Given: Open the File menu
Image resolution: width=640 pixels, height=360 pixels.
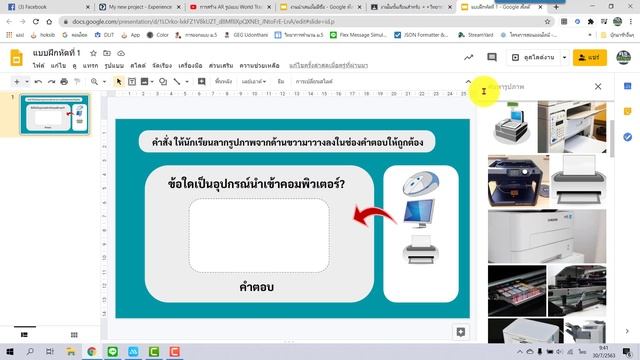Looking at the screenshot, I should tap(38, 66).
